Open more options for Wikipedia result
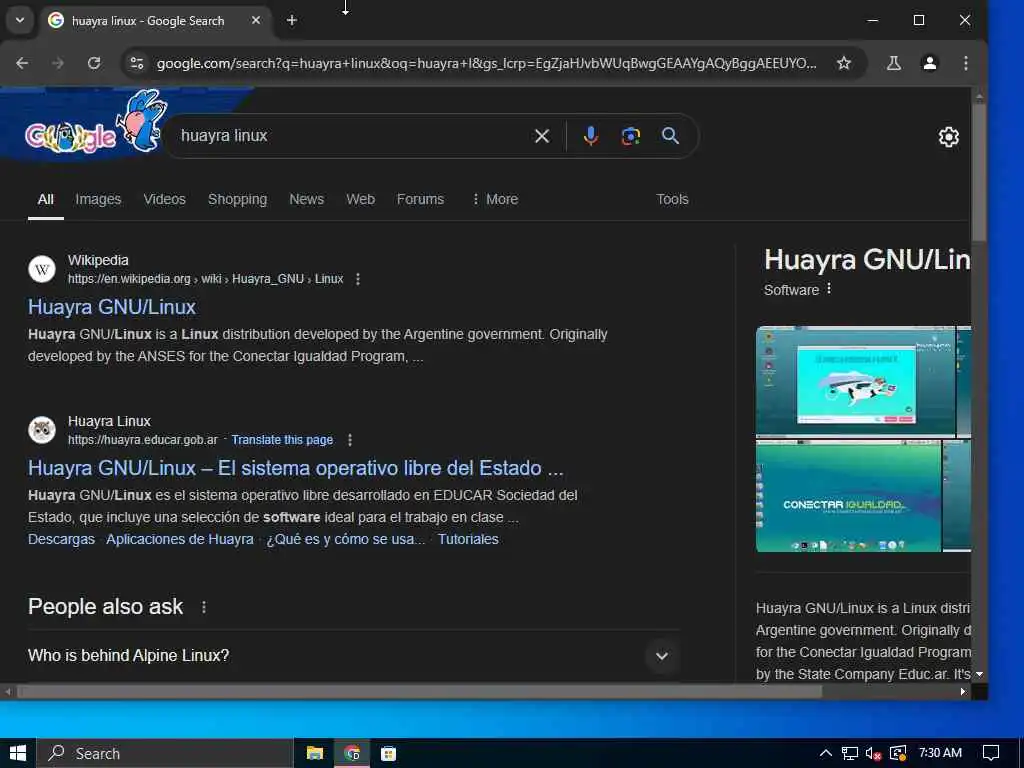The image size is (1024, 768). click(358, 279)
